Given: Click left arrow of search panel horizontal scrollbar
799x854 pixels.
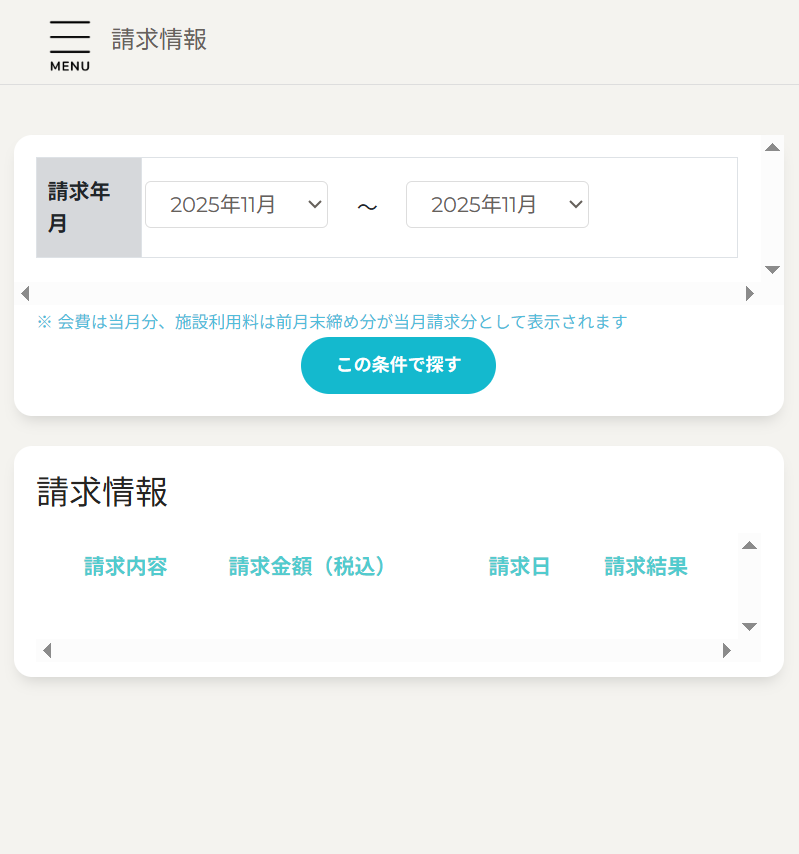Looking at the screenshot, I should pyautogui.click(x=25, y=293).
